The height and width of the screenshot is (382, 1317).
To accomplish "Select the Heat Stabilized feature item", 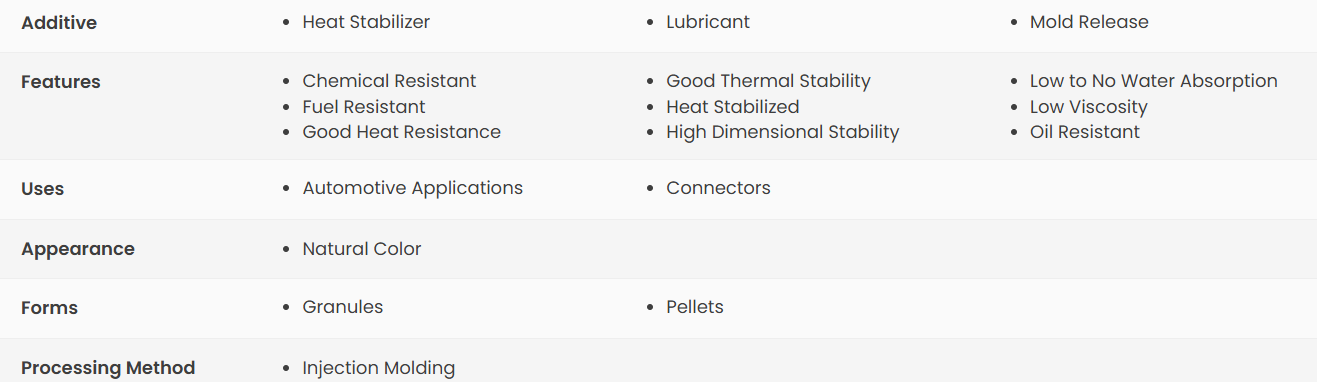I will click(x=733, y=107).
